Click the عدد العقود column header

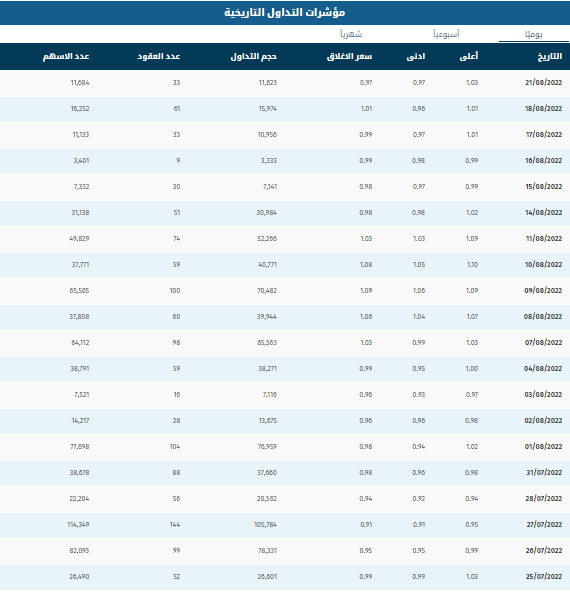coord(159,56)
